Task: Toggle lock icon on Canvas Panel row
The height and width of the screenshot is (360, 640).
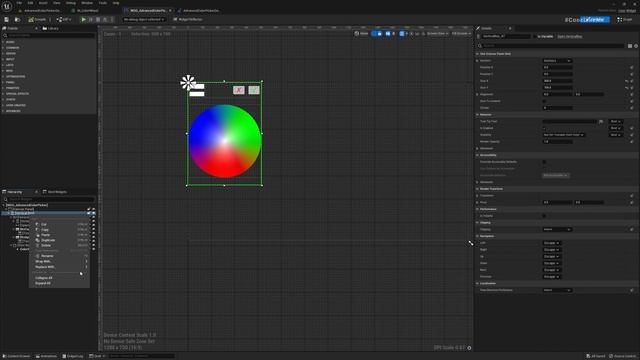Action: (89, 209)
